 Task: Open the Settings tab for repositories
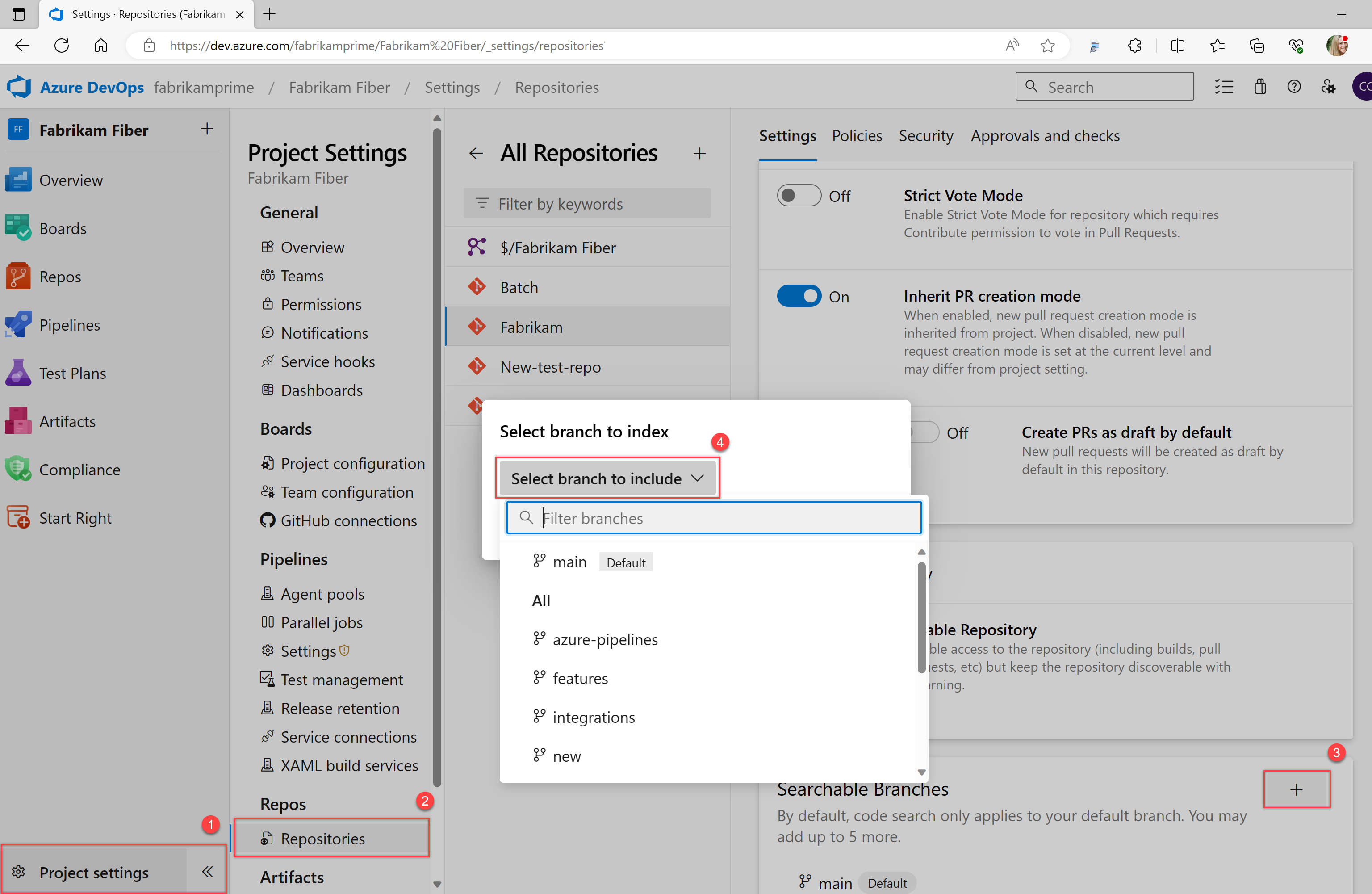pyautogui.click(x=788, y=135)
